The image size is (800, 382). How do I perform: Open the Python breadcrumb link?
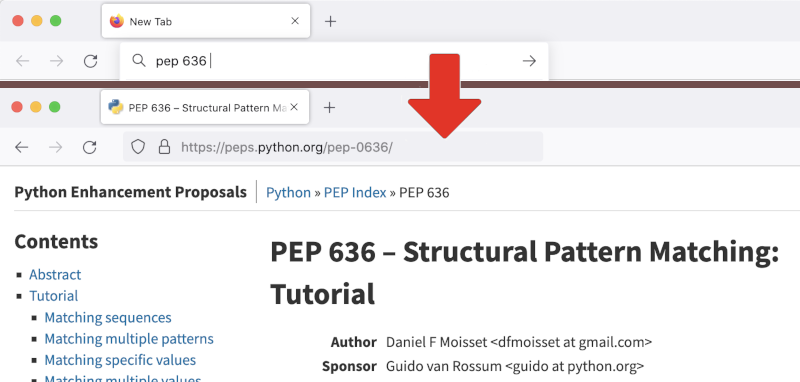point(288,193)
